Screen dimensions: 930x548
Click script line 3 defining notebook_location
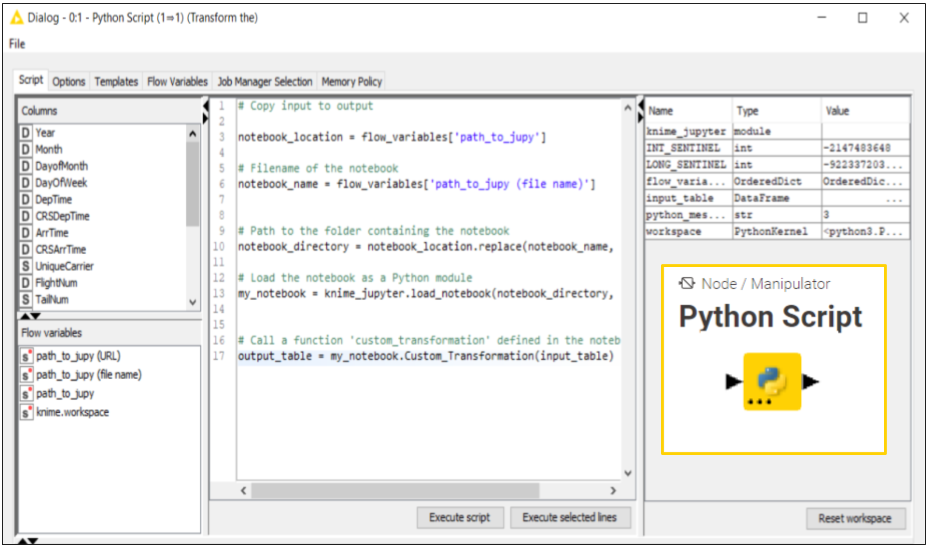point(391,137)
